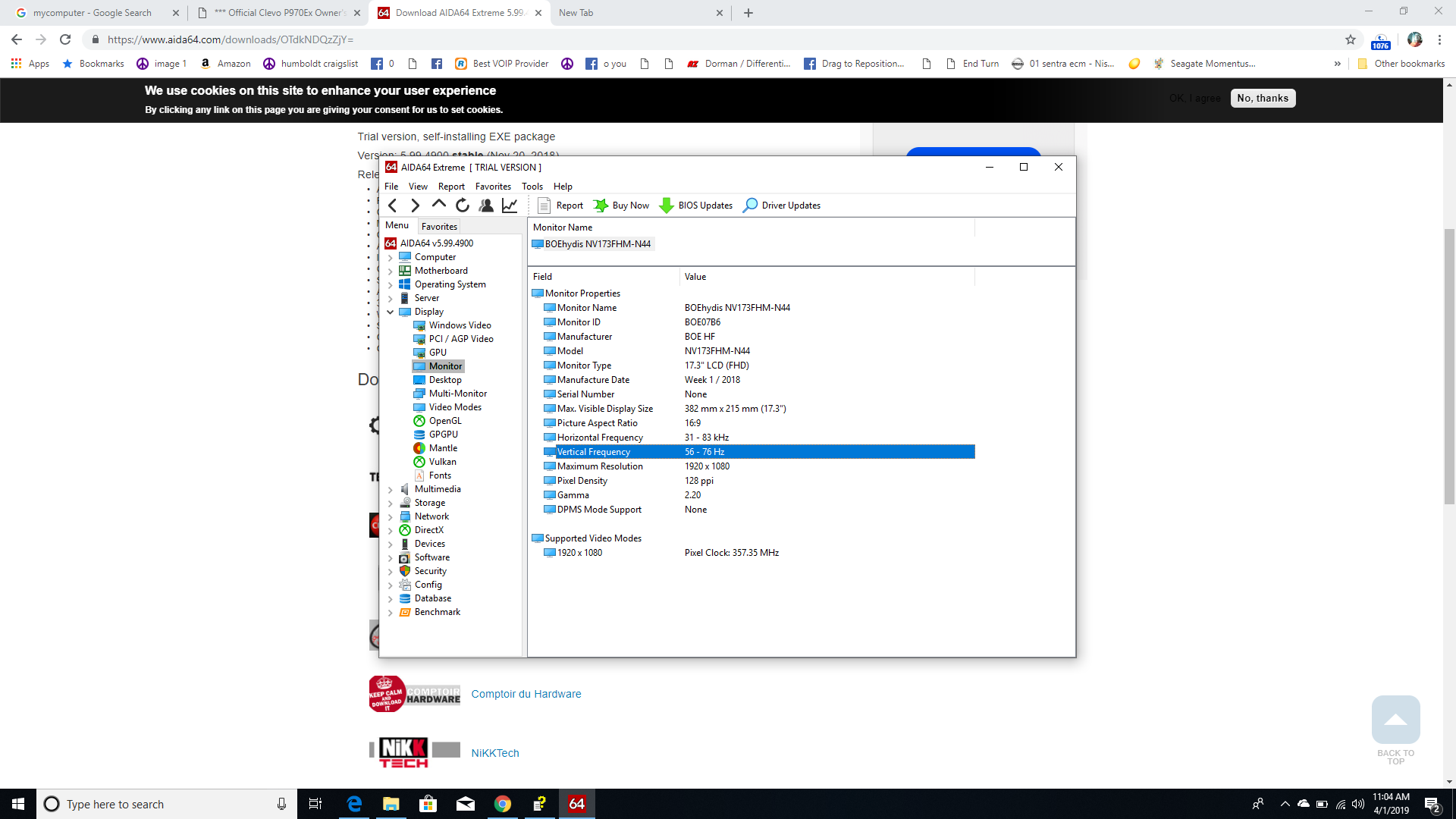1456x819 pixels.
Task: Click the Windows search box
Action: click(x=167, y=804)
